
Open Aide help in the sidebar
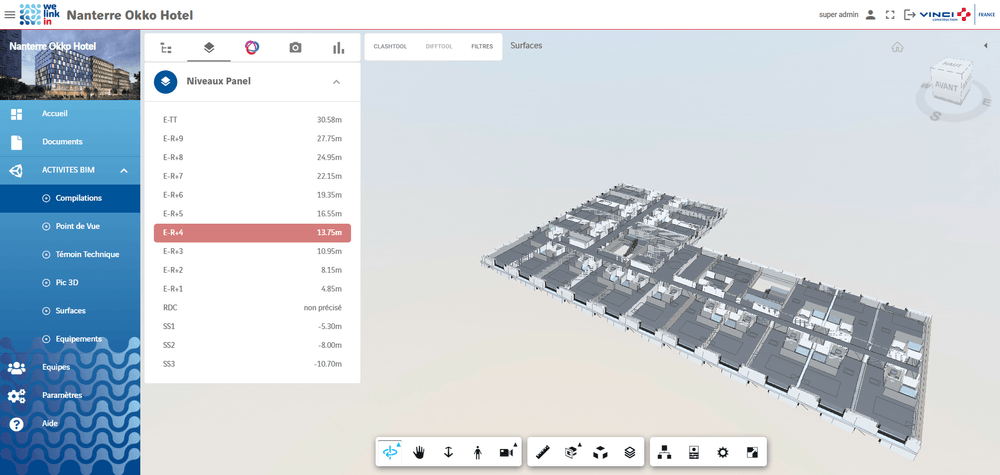pyautogui.click(x=70, y=423)
